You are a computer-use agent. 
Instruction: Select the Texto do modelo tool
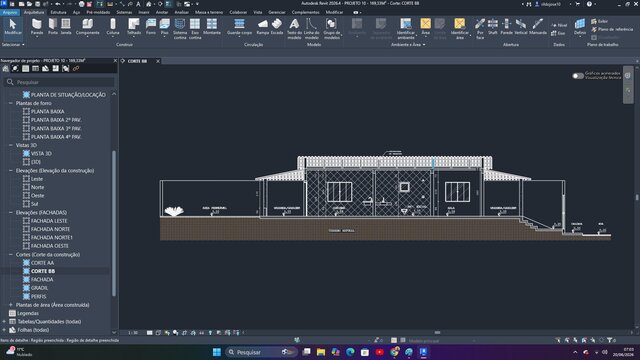(x=294, y=29)
